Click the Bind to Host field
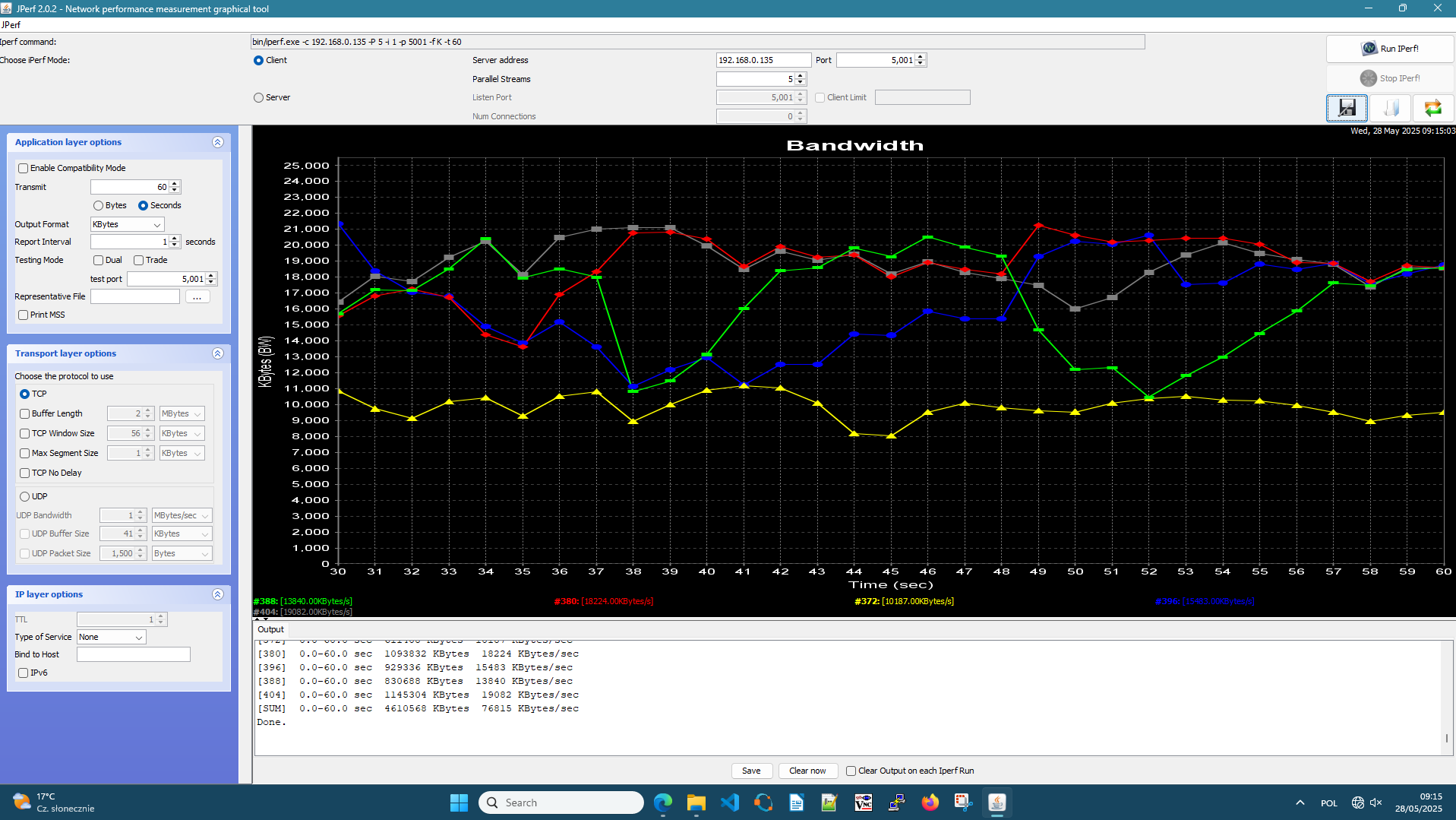Image resolution: width=1456 pixels, height=820 pixels. 134,654
